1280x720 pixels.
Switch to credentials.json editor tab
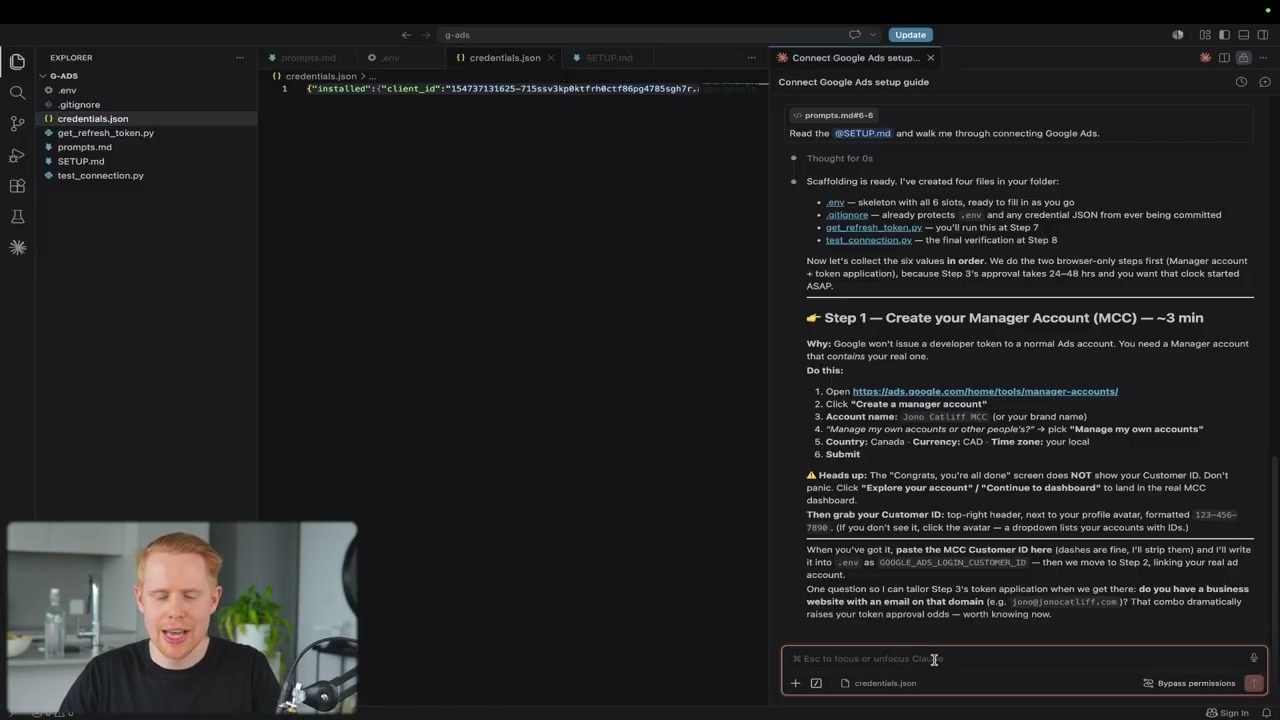504,58
